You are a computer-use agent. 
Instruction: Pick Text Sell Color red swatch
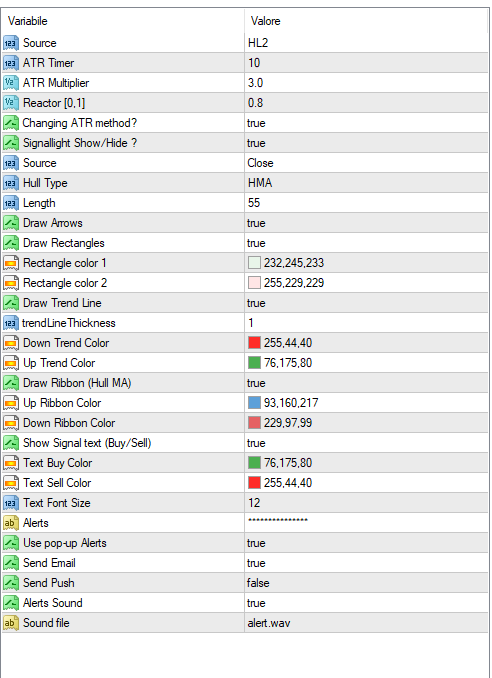[x=254, y=483]
